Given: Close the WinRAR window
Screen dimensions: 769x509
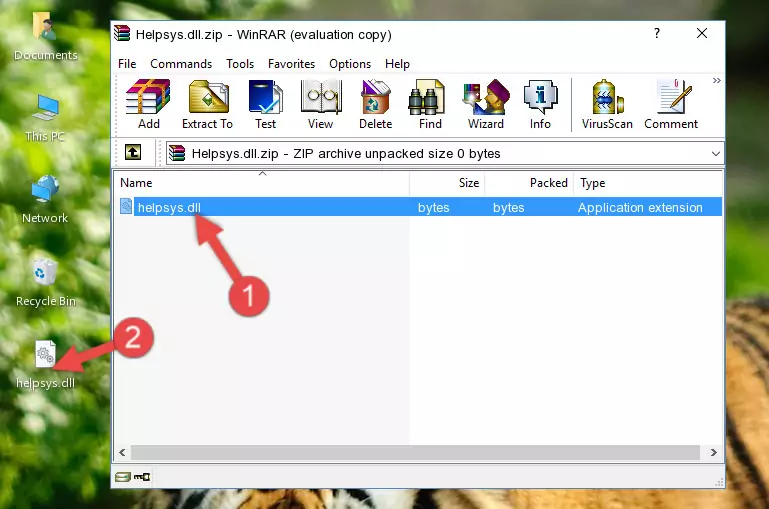Looking at the screenshot, I should [x=702, y=33].
